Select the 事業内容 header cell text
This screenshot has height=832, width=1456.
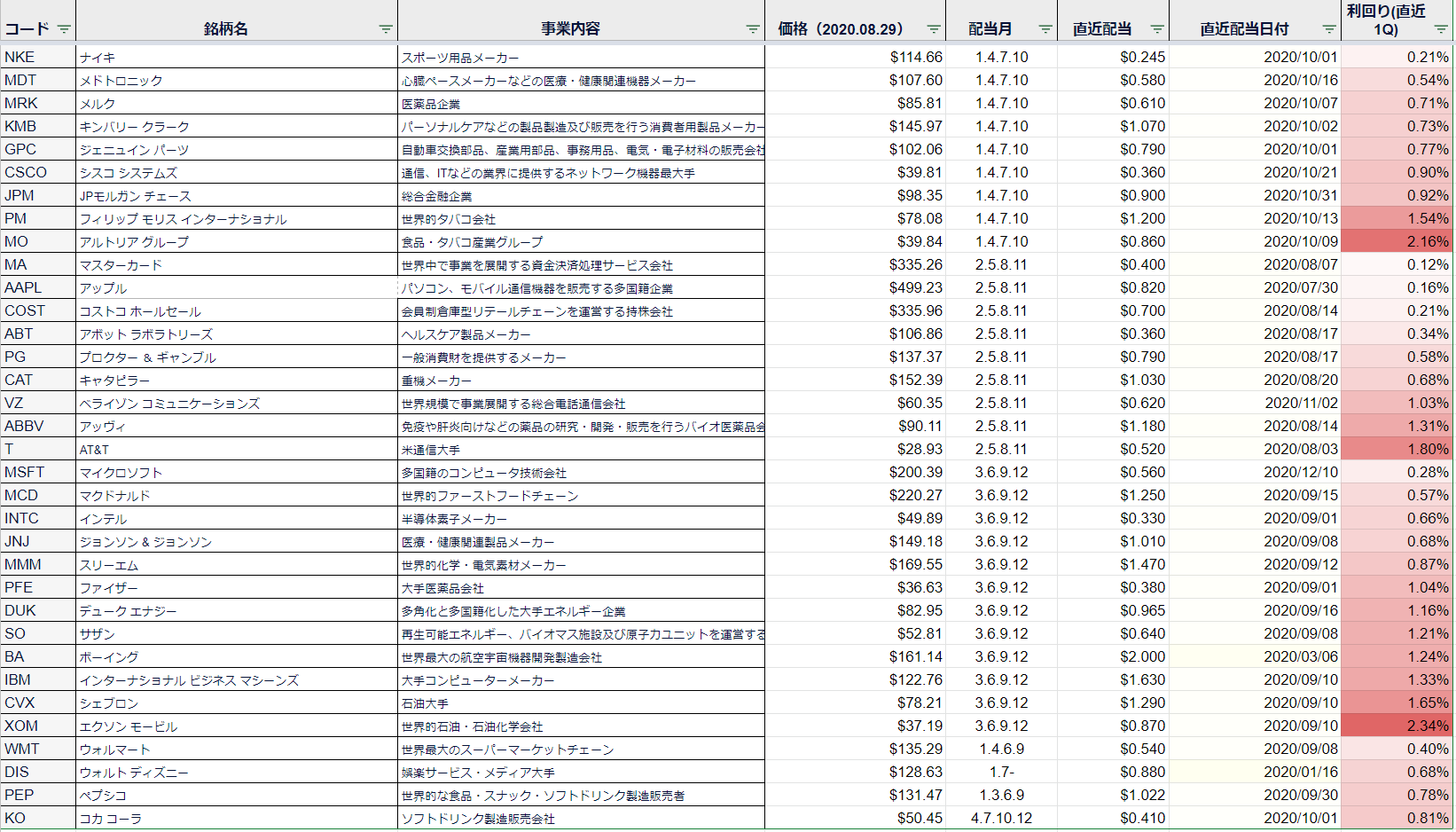(x=570, y=29)
